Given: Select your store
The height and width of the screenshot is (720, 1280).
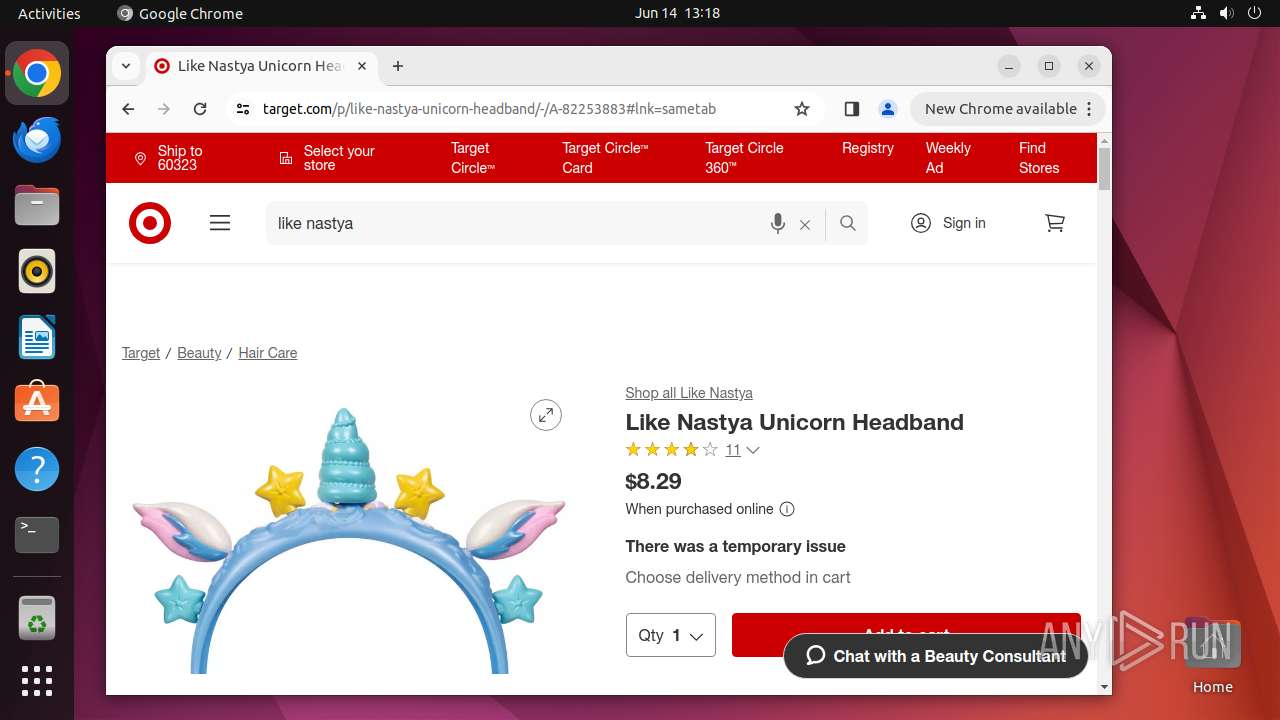Looking at the screenshot, I should [327, 158].
